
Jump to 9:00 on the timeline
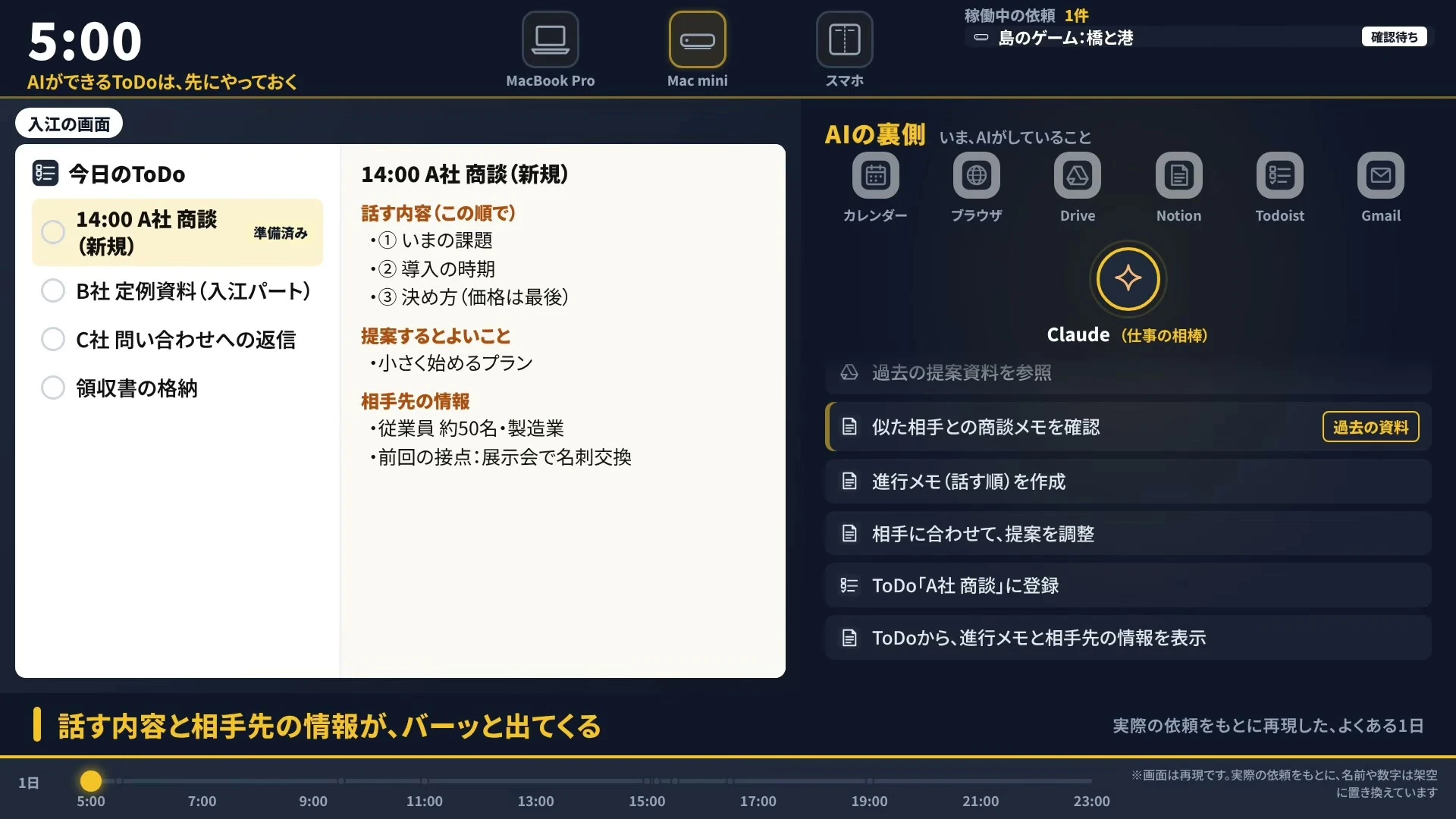point(313,801)
